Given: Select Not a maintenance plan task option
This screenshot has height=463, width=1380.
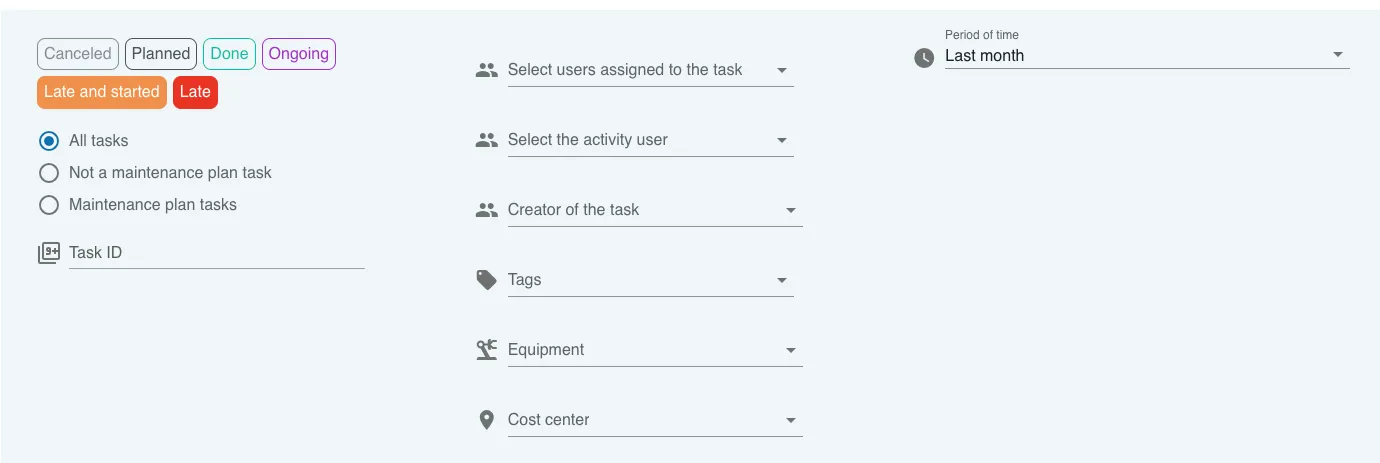Looking at the screenshot, I should click(49, 173).
